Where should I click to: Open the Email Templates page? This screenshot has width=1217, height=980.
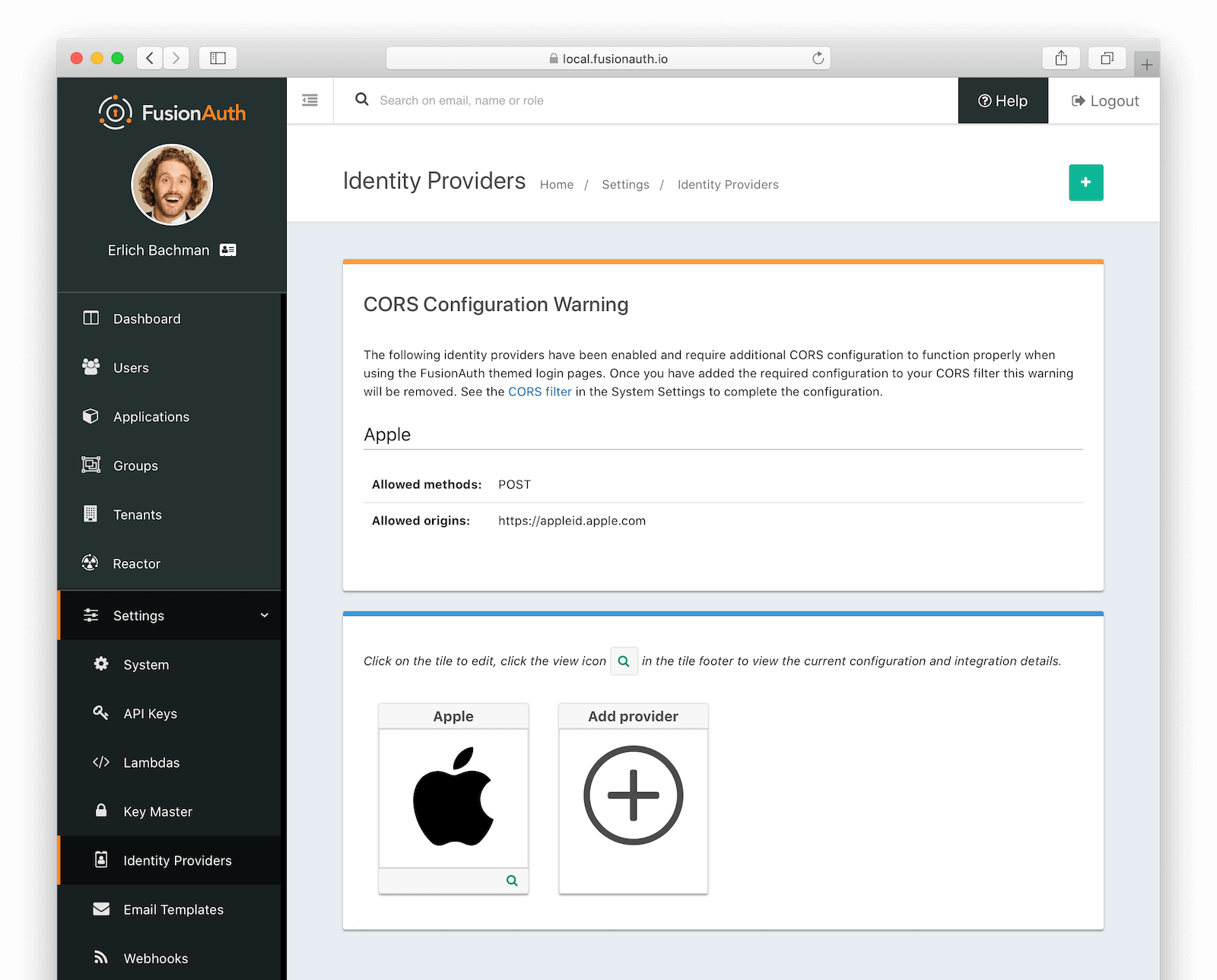(x=169, y=909)
